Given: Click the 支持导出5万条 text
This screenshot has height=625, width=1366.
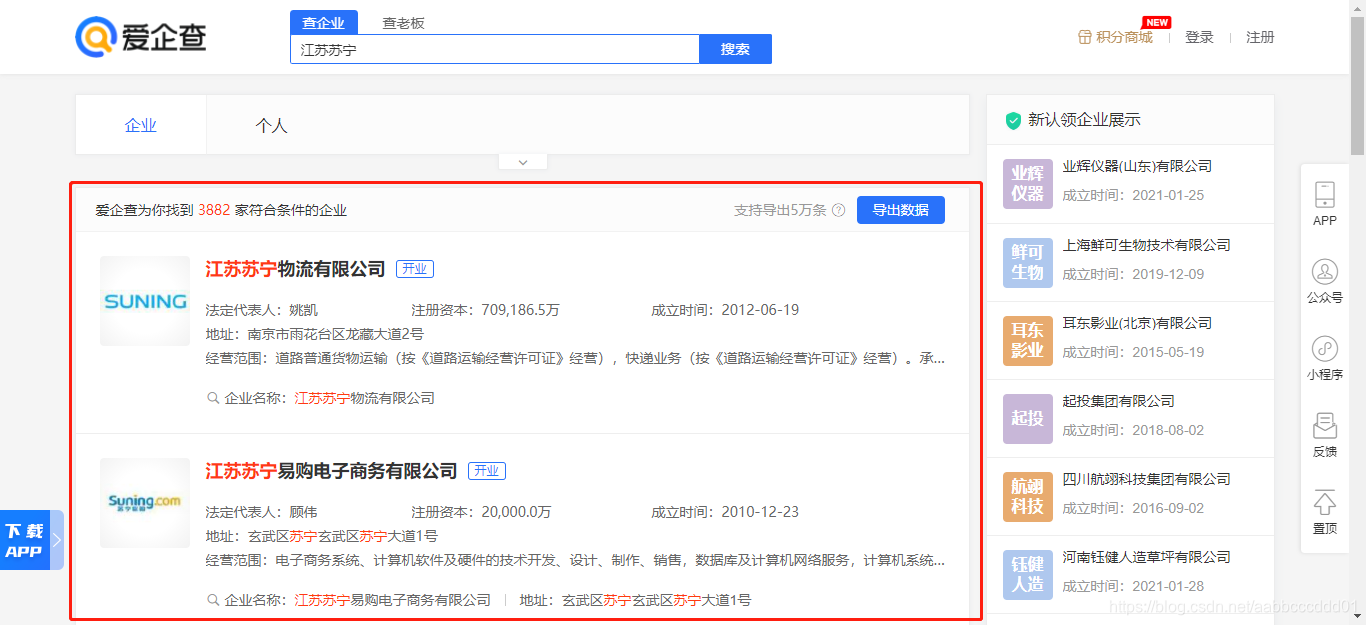Looking at the screenshot, I should (780, 210).
